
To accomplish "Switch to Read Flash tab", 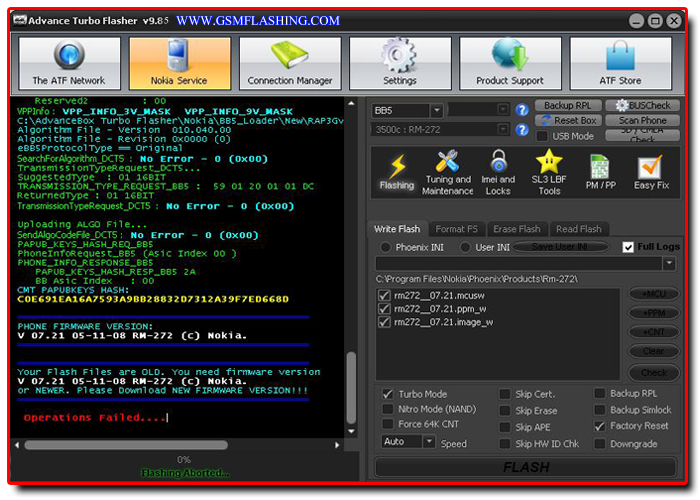I will pyautogui.click(x=579, y=229).
